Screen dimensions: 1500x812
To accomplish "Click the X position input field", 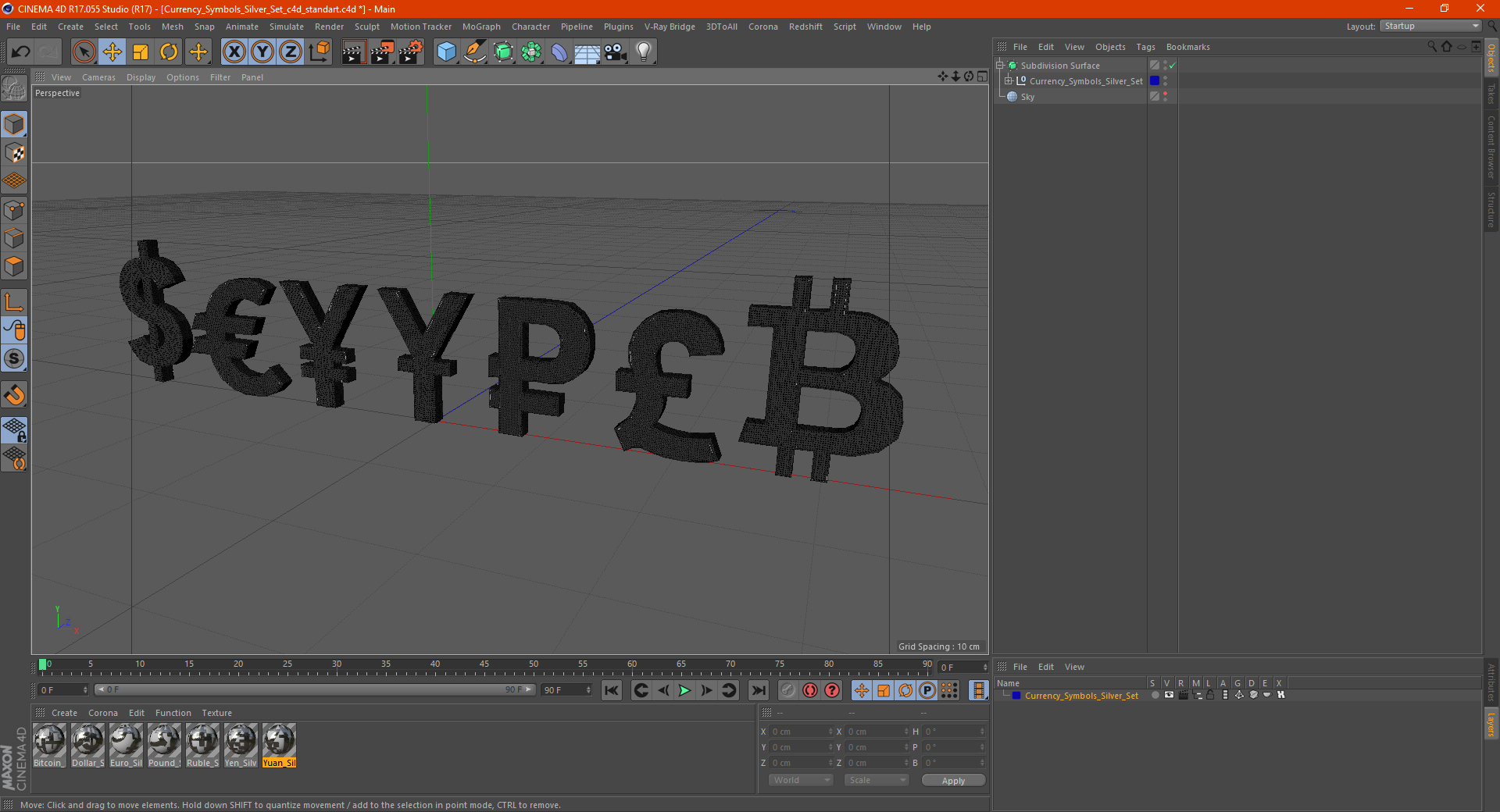I will coord(801,732).
